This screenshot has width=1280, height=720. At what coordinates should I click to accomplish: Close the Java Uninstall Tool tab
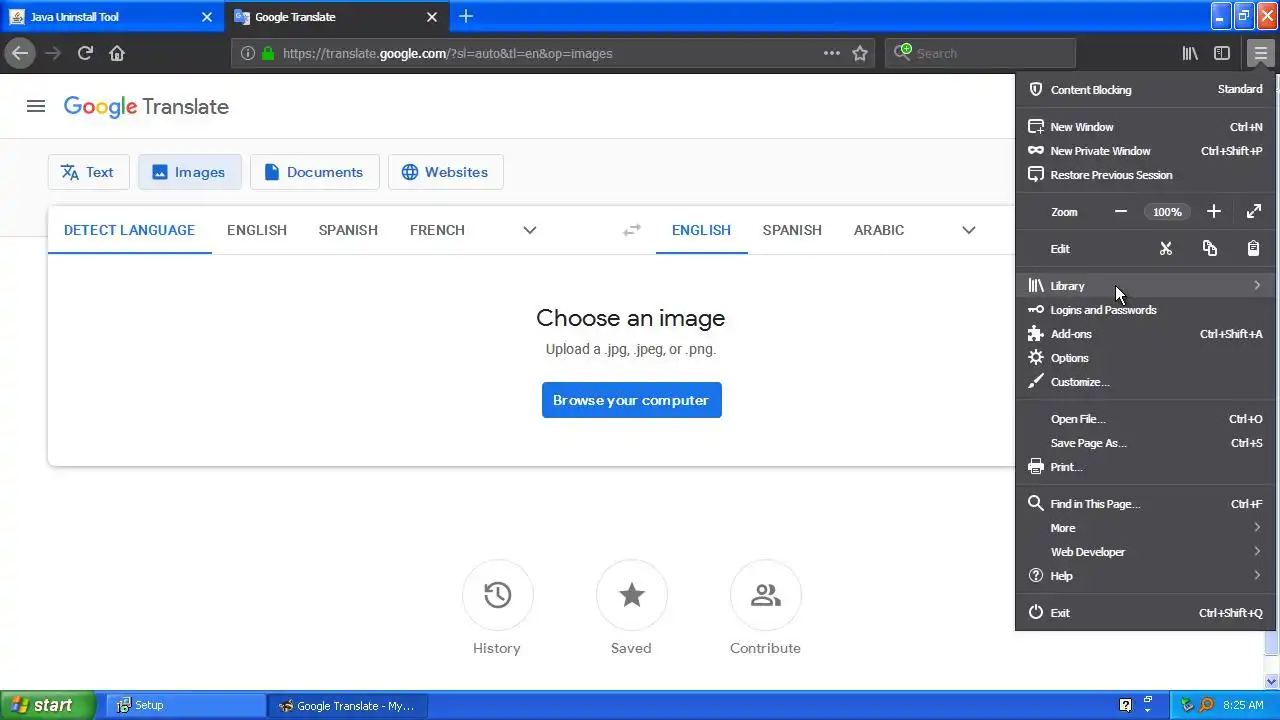tap(207, 17)
